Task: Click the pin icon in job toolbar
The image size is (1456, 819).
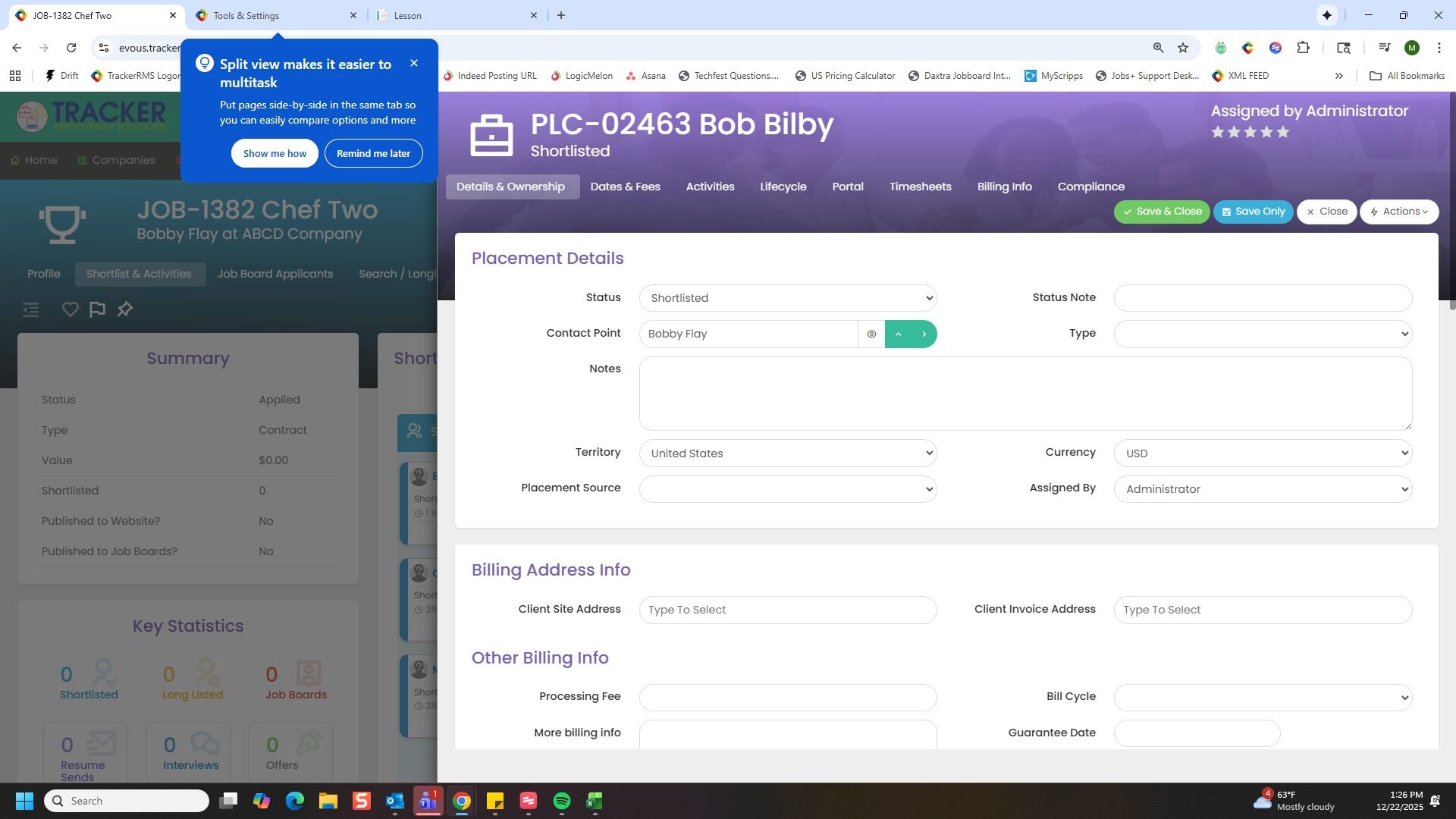Action: [125, 309]
